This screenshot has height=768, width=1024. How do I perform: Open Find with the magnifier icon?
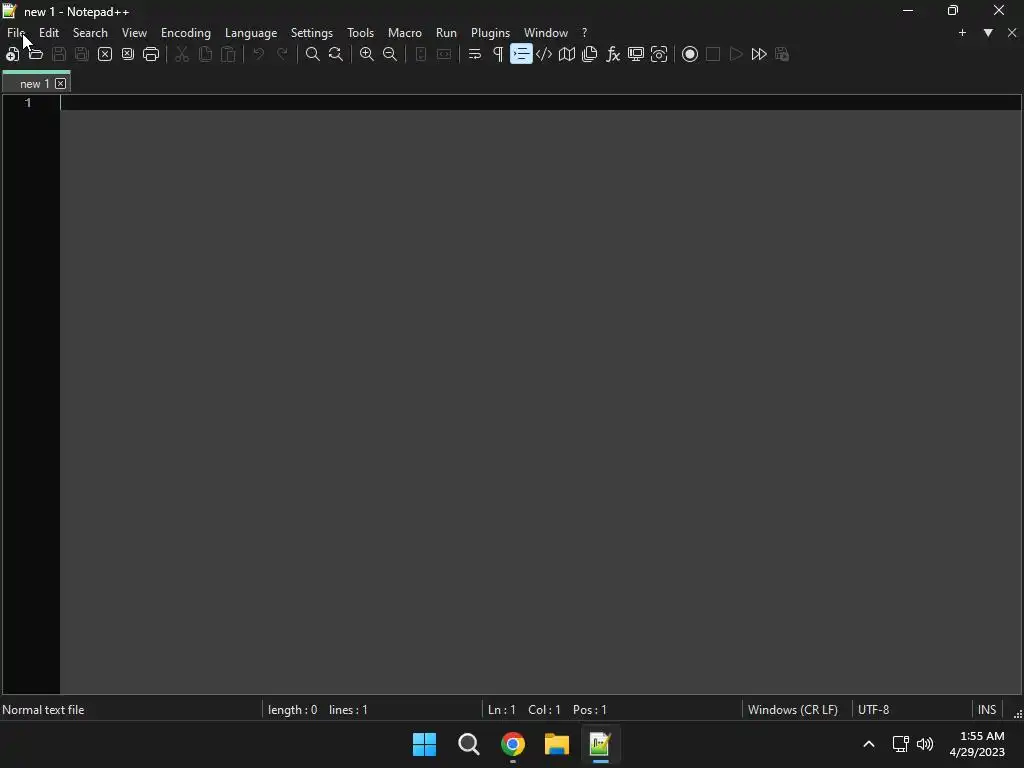tap(313, 54)
